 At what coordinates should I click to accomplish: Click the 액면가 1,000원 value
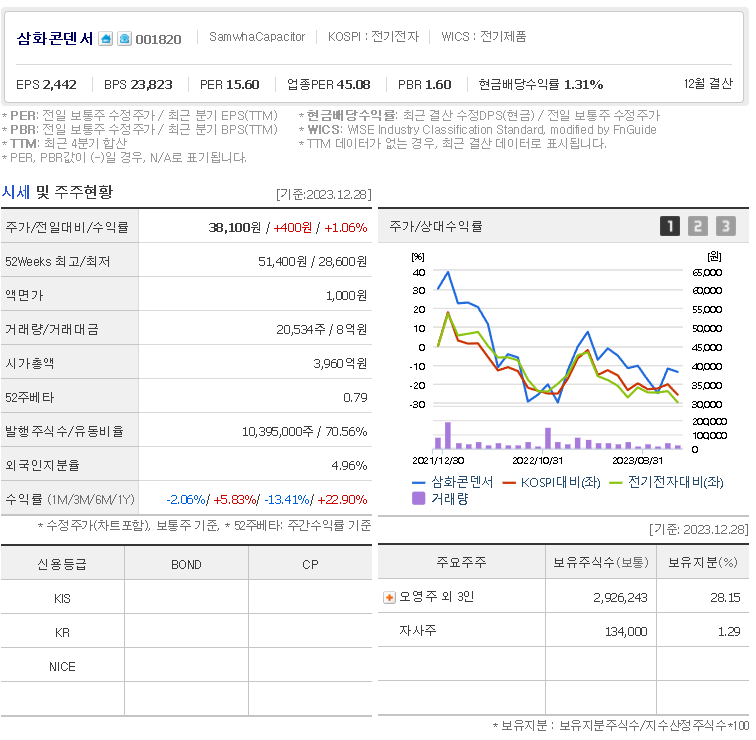pyautogui.click(x=346, y=295)
